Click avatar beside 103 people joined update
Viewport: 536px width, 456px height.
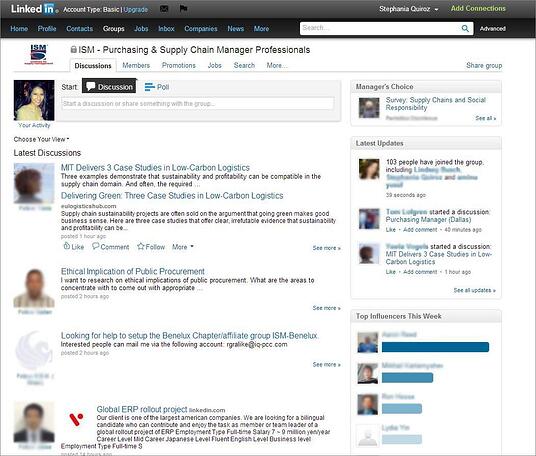(369, 169)
